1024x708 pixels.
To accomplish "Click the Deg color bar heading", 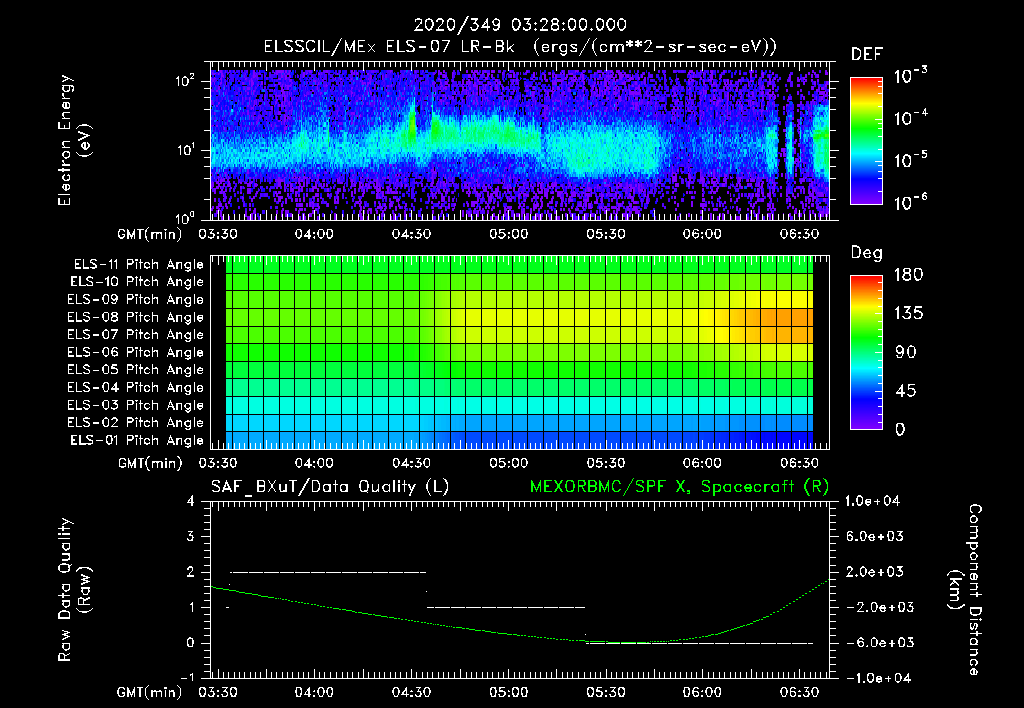I will tap(866, 253).
